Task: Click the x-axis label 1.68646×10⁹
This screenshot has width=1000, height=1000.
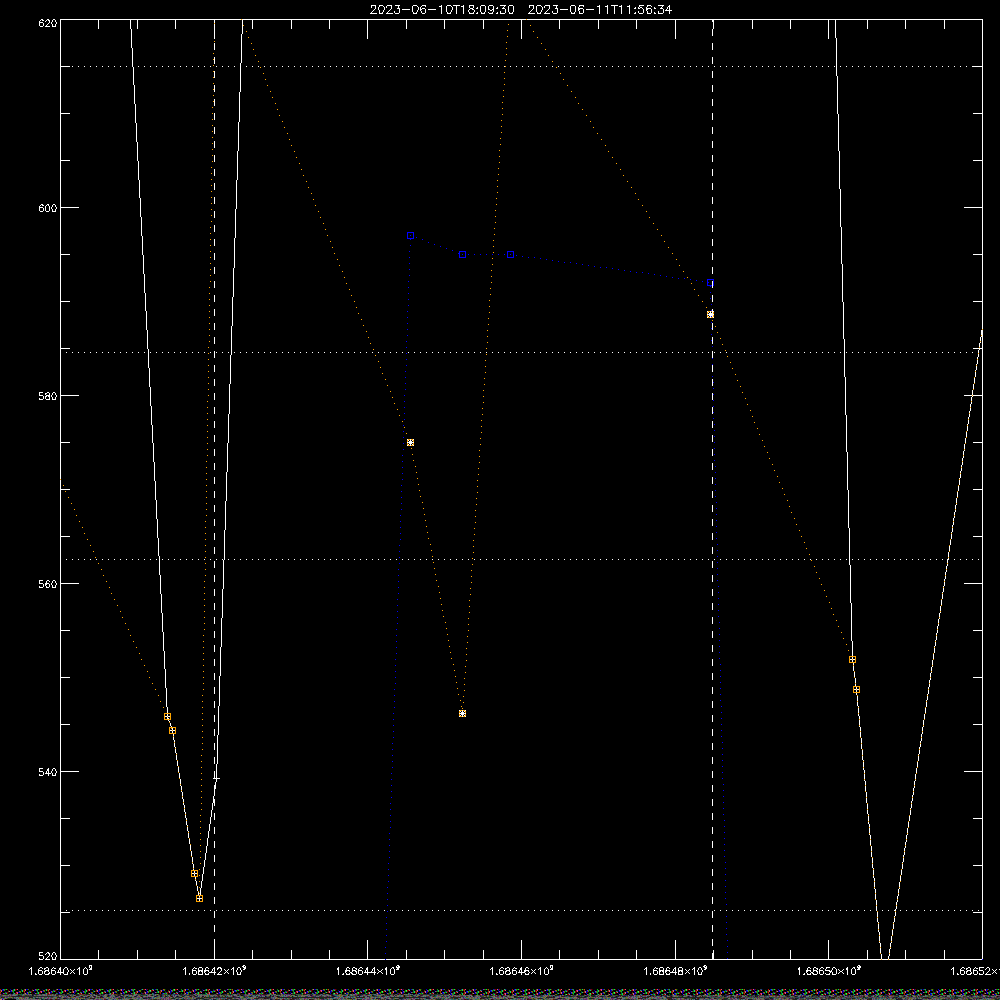Action: tap(522, 971)
